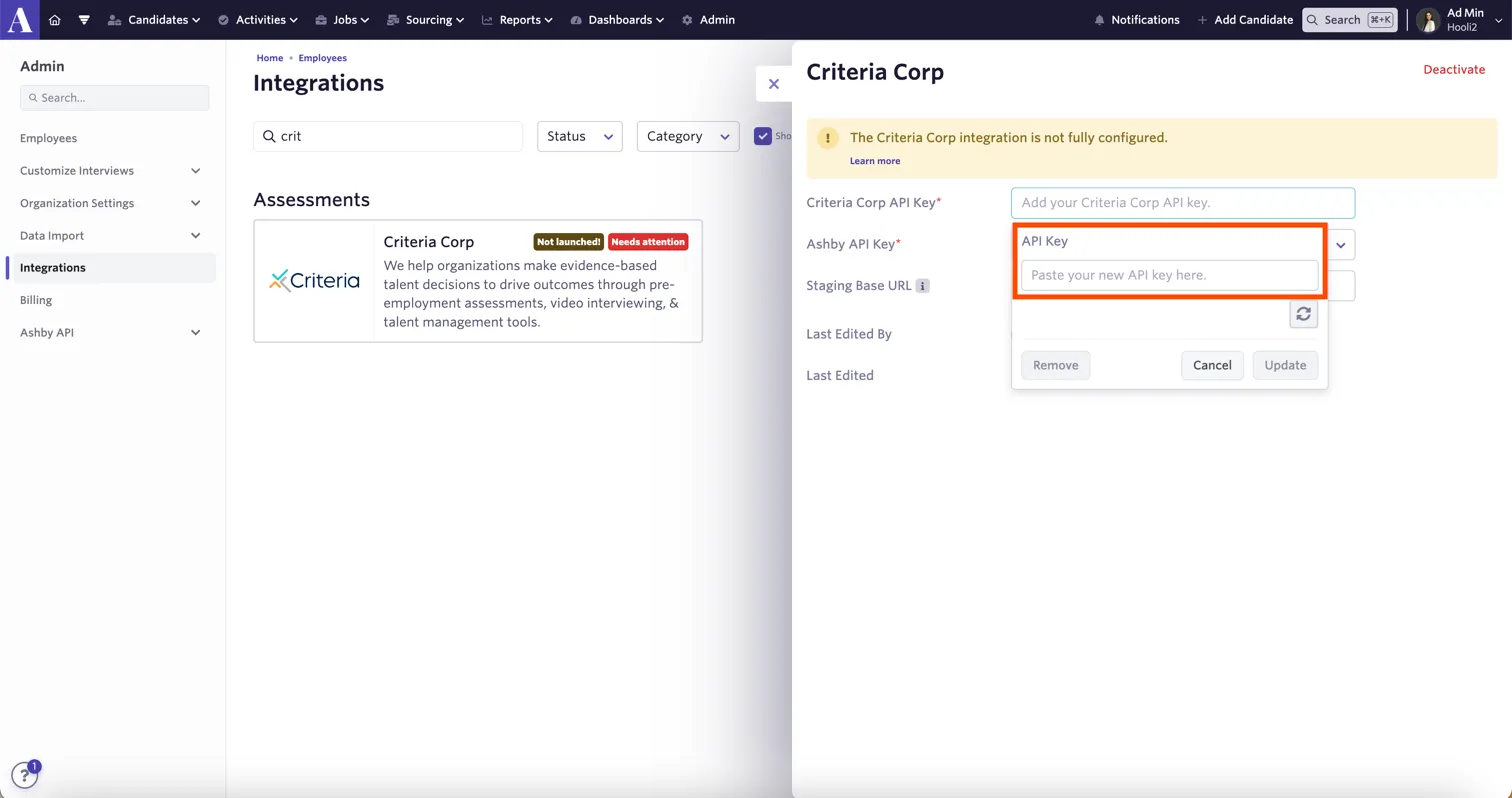Click the Ashby logo in the top bar

(x=20, y=20)
